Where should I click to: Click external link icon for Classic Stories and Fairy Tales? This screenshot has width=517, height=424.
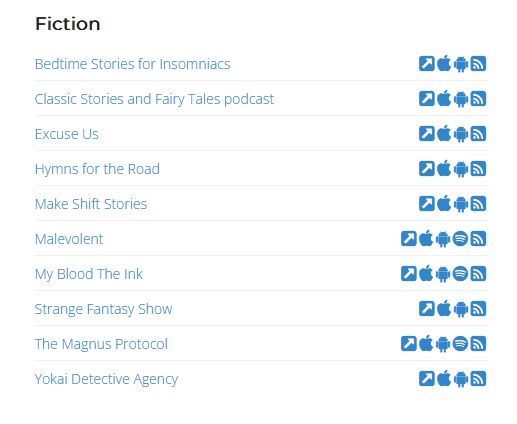click(427, 99)
